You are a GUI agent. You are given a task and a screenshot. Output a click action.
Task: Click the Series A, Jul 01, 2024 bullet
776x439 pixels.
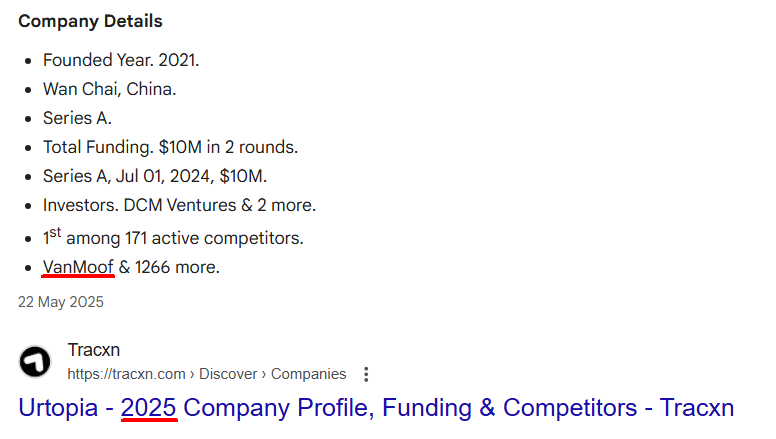click(155, 176)
